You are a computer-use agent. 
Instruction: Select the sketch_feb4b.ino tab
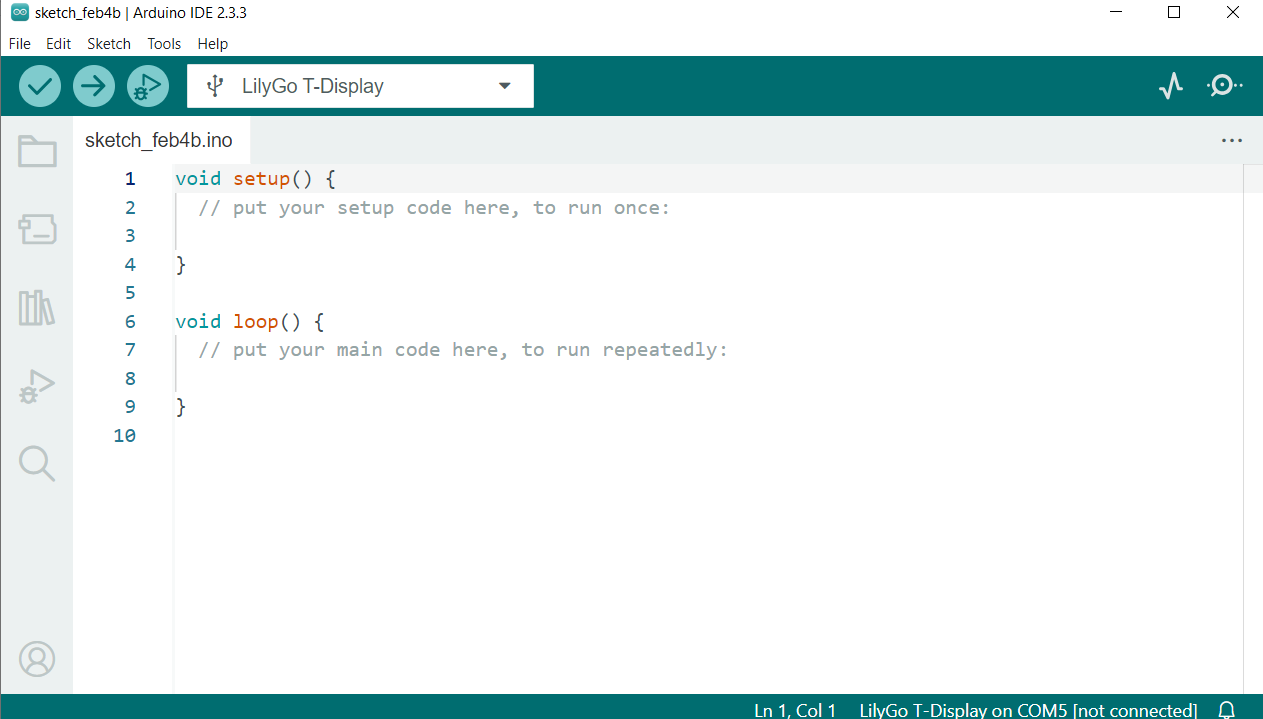[159, 141]
